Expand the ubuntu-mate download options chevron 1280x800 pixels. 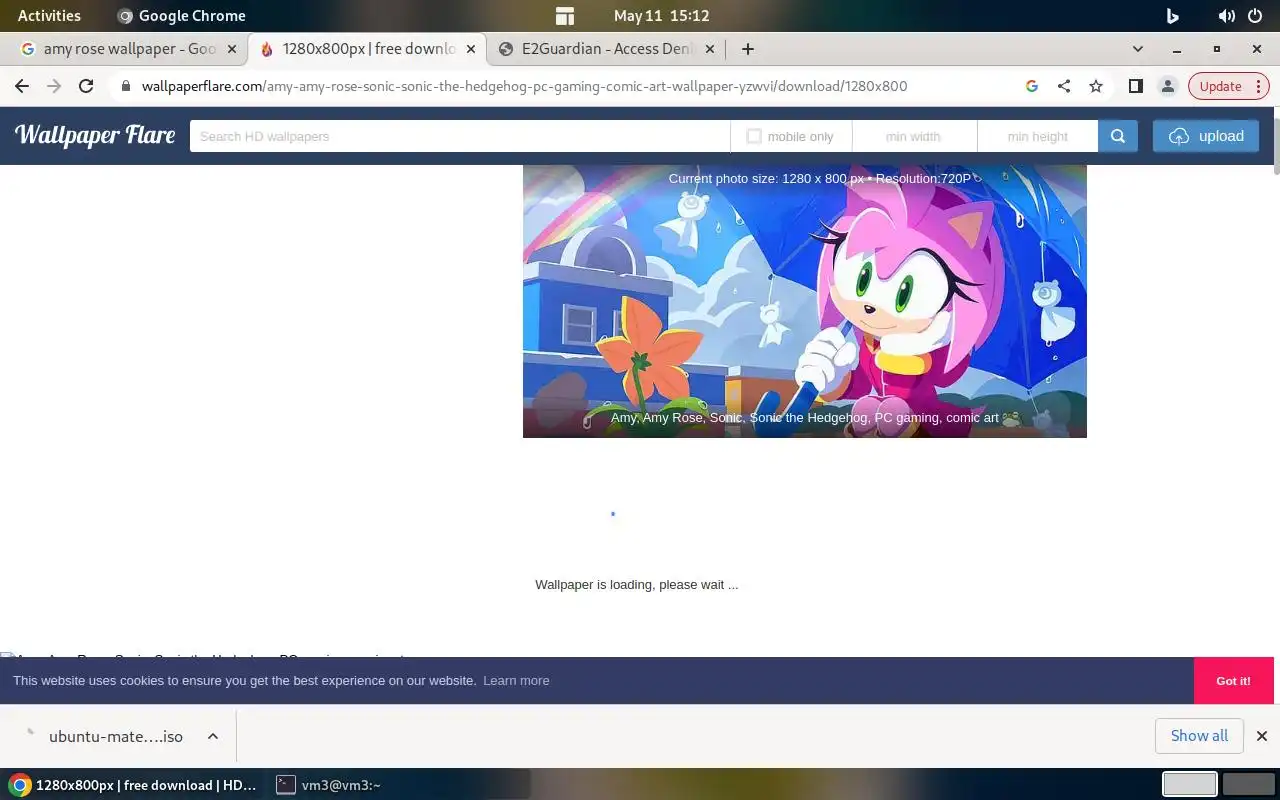tap(213, 736)
